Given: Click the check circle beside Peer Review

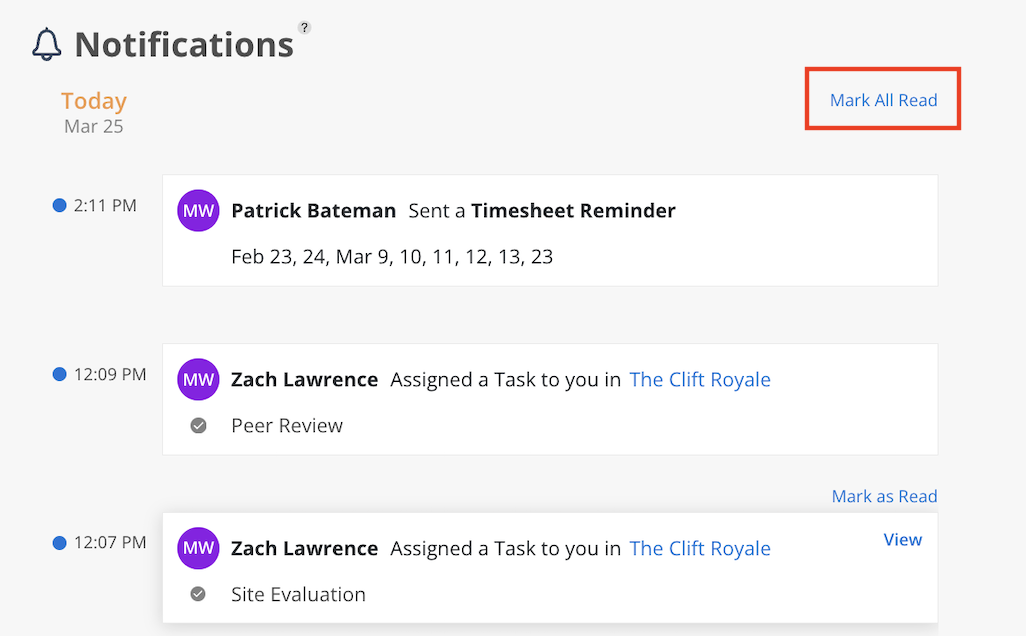Looking at the screenshot, I should click(x=199, y=426).
